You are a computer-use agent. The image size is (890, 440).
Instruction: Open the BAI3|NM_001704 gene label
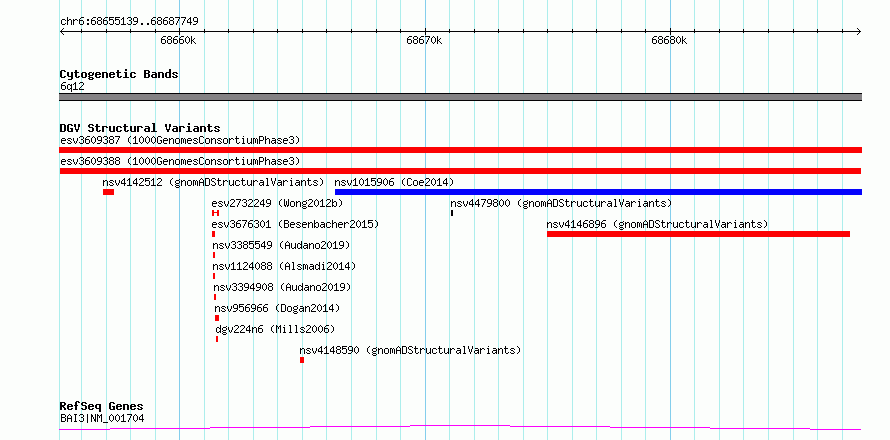click(x=102, y=418)
